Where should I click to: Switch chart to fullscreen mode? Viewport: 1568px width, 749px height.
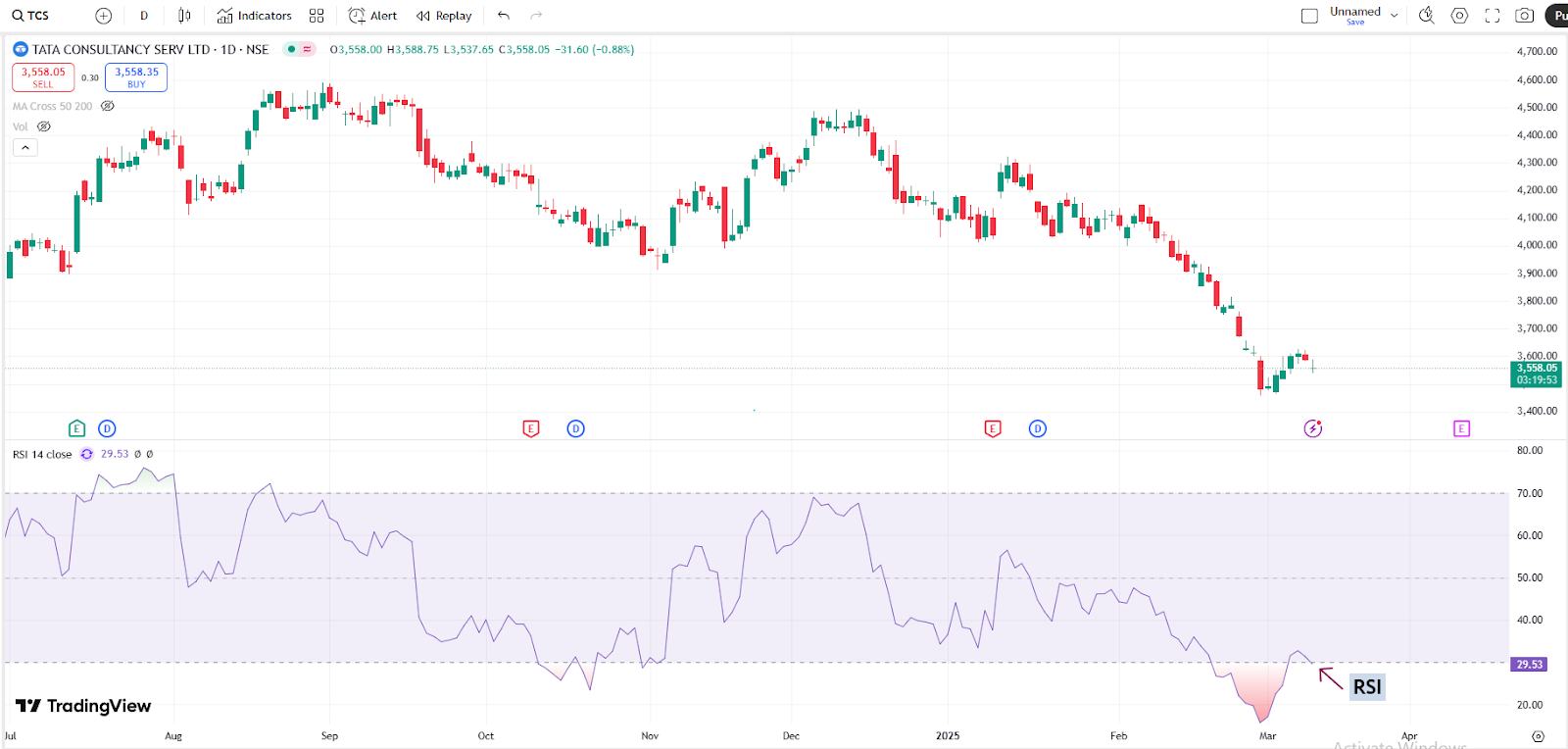[1493, 16]
